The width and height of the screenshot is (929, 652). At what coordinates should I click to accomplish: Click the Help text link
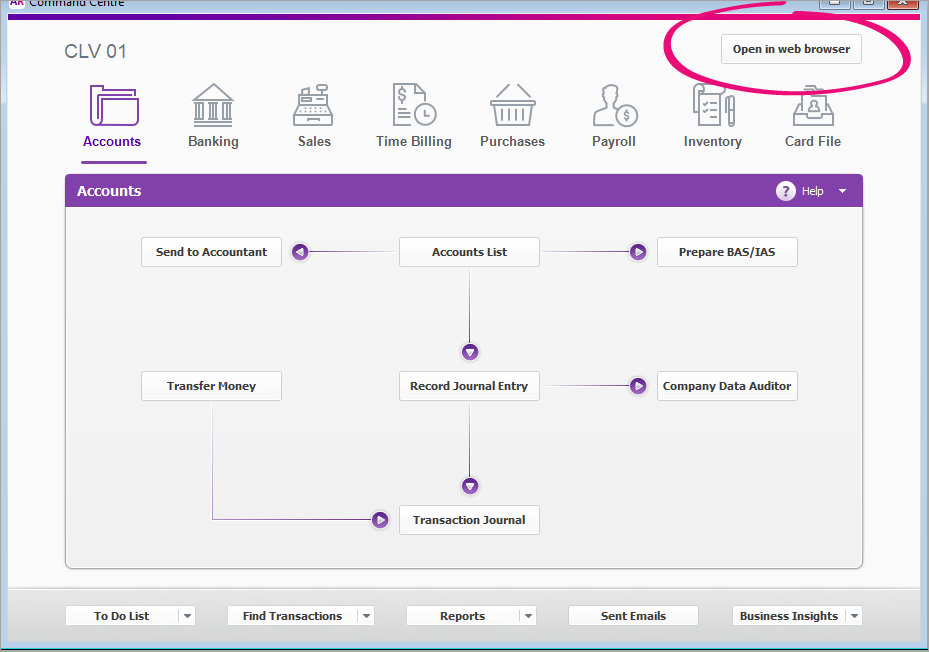pos(812,191)
